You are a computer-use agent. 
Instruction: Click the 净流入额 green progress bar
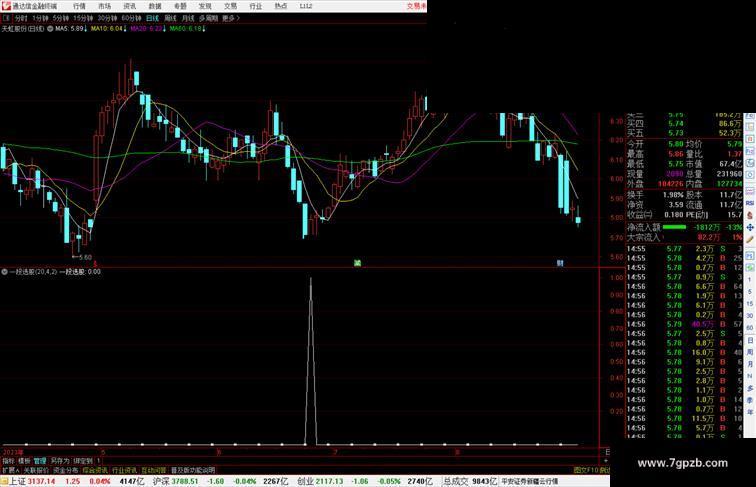(x=674, y=227)
